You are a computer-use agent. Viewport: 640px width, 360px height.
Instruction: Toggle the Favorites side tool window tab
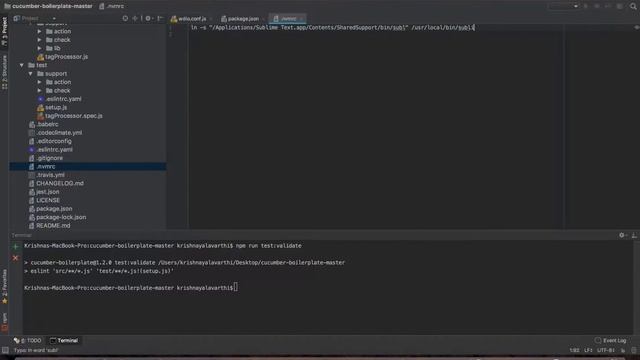click(4, 286)
